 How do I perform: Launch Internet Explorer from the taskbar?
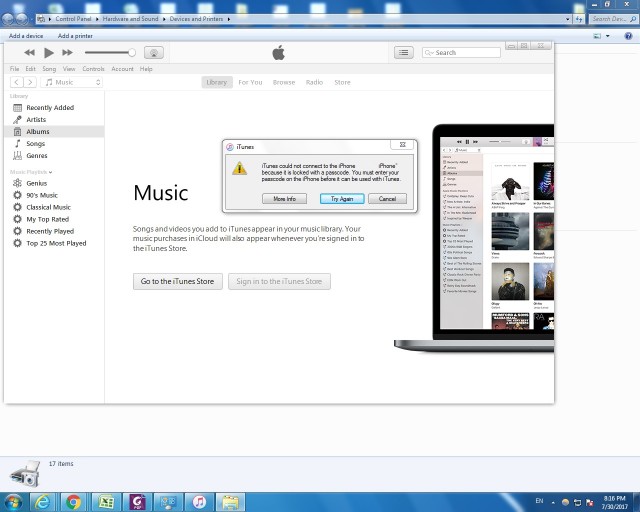(x=42, y=502)
